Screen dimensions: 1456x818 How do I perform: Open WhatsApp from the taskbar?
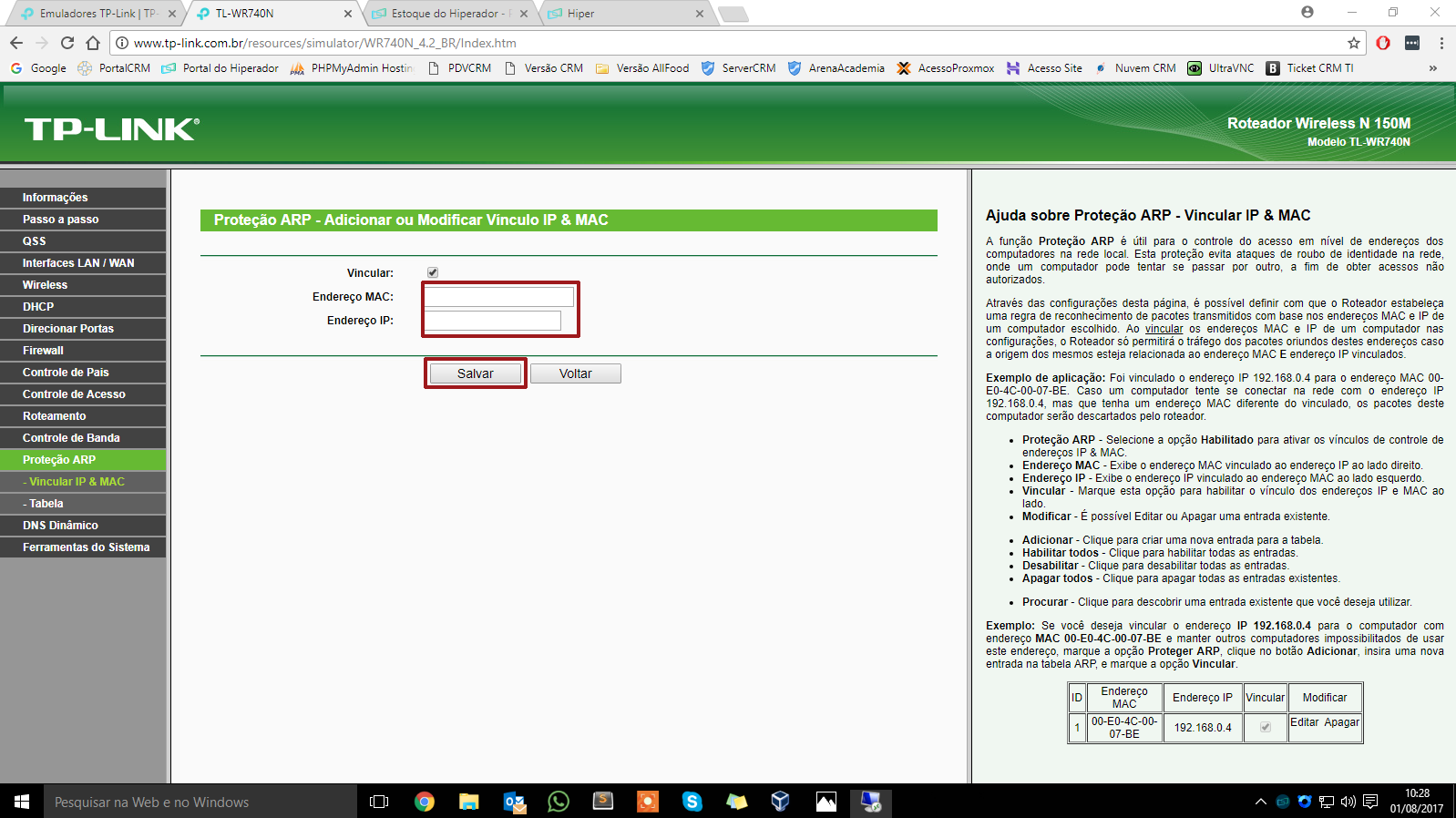558,802
